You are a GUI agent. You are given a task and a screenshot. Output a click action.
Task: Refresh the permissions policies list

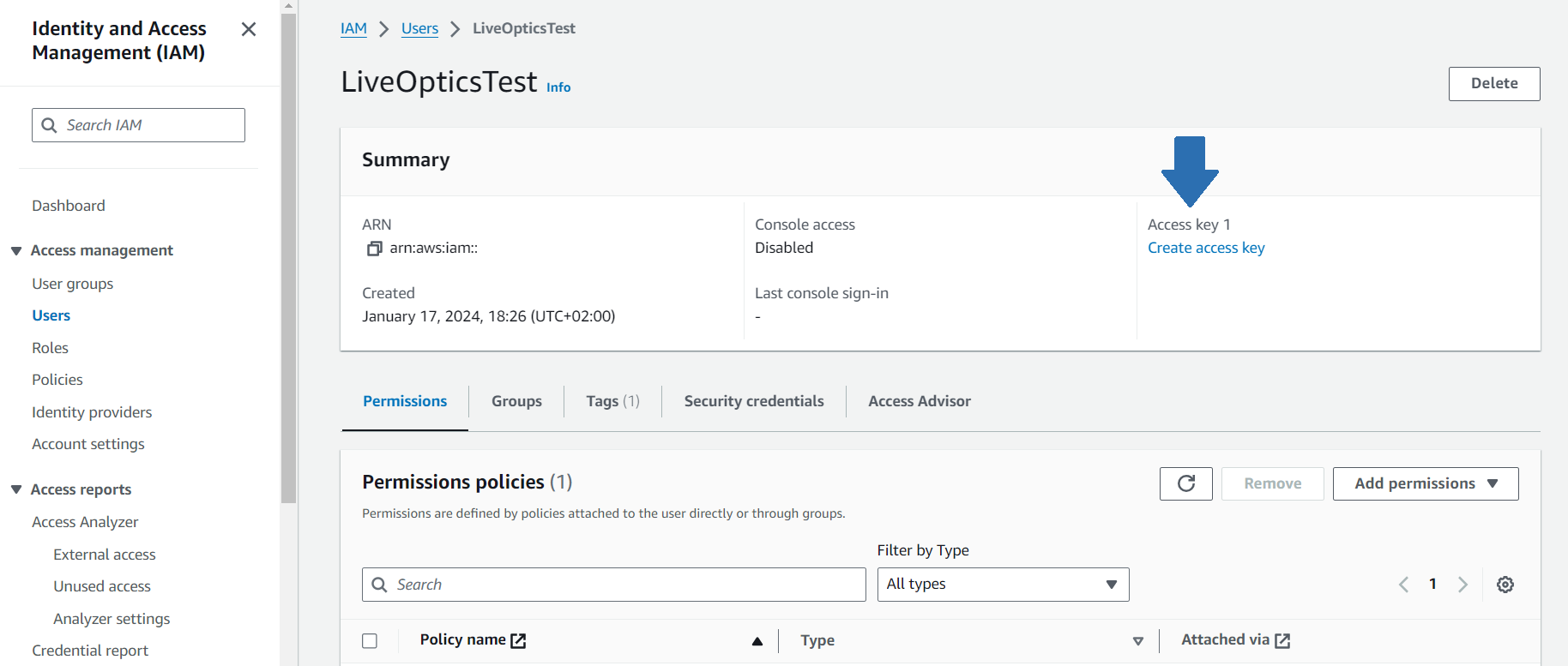click(x=1185, y=483)
